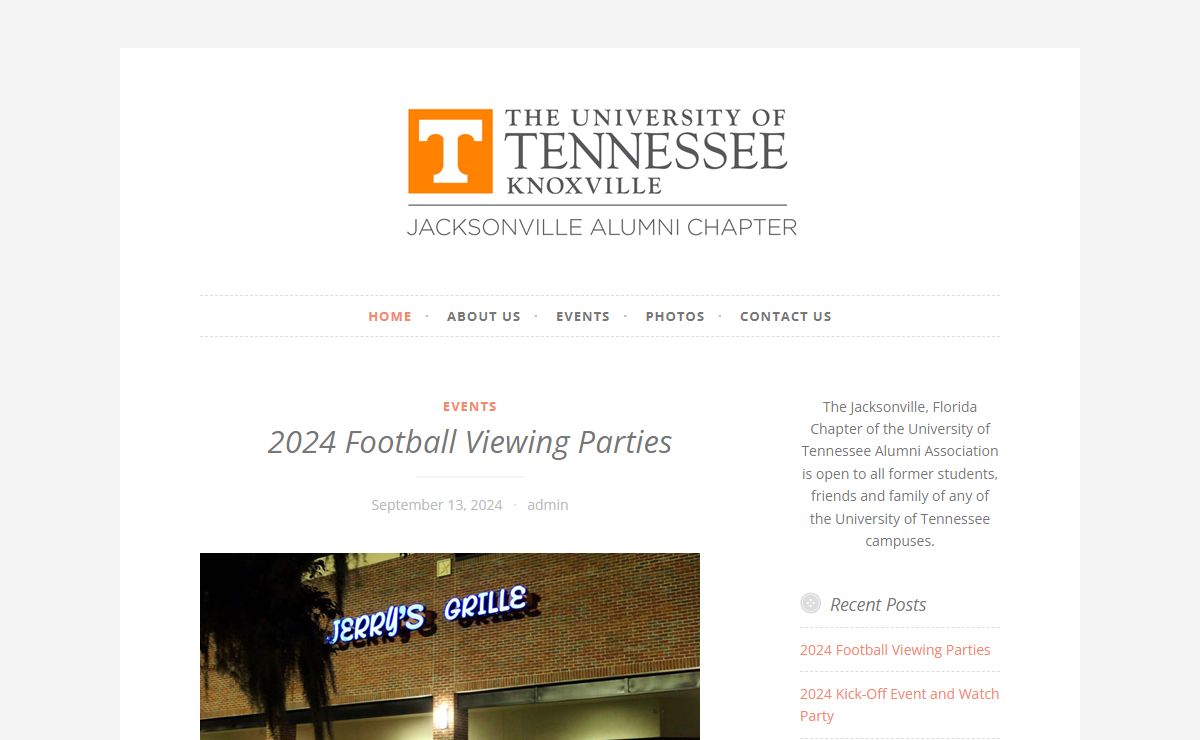Go to the Home menu item
Screen dimensions: 1200x740
390,316
